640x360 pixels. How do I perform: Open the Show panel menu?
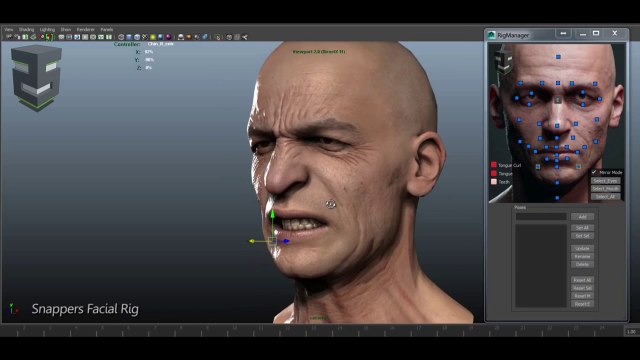coord(66,29)
